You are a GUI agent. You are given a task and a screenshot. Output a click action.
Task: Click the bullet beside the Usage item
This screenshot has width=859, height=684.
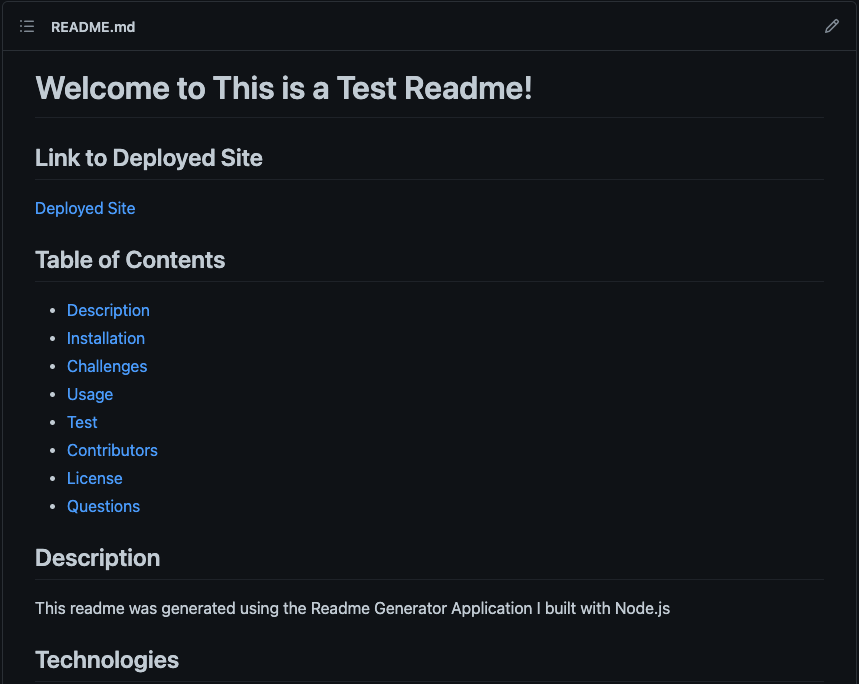[x=52, y=394]
